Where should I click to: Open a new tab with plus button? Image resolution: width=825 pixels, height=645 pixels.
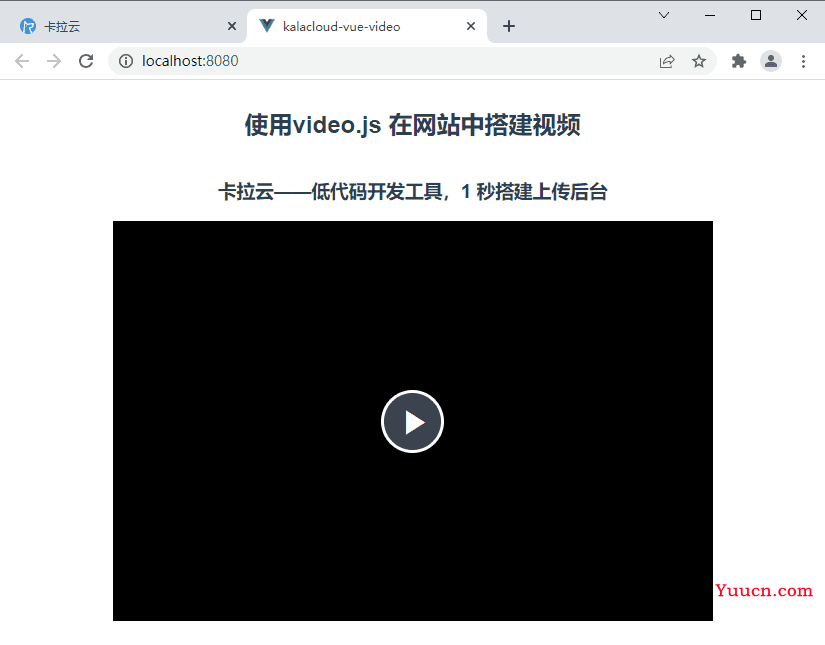(509, 26)
